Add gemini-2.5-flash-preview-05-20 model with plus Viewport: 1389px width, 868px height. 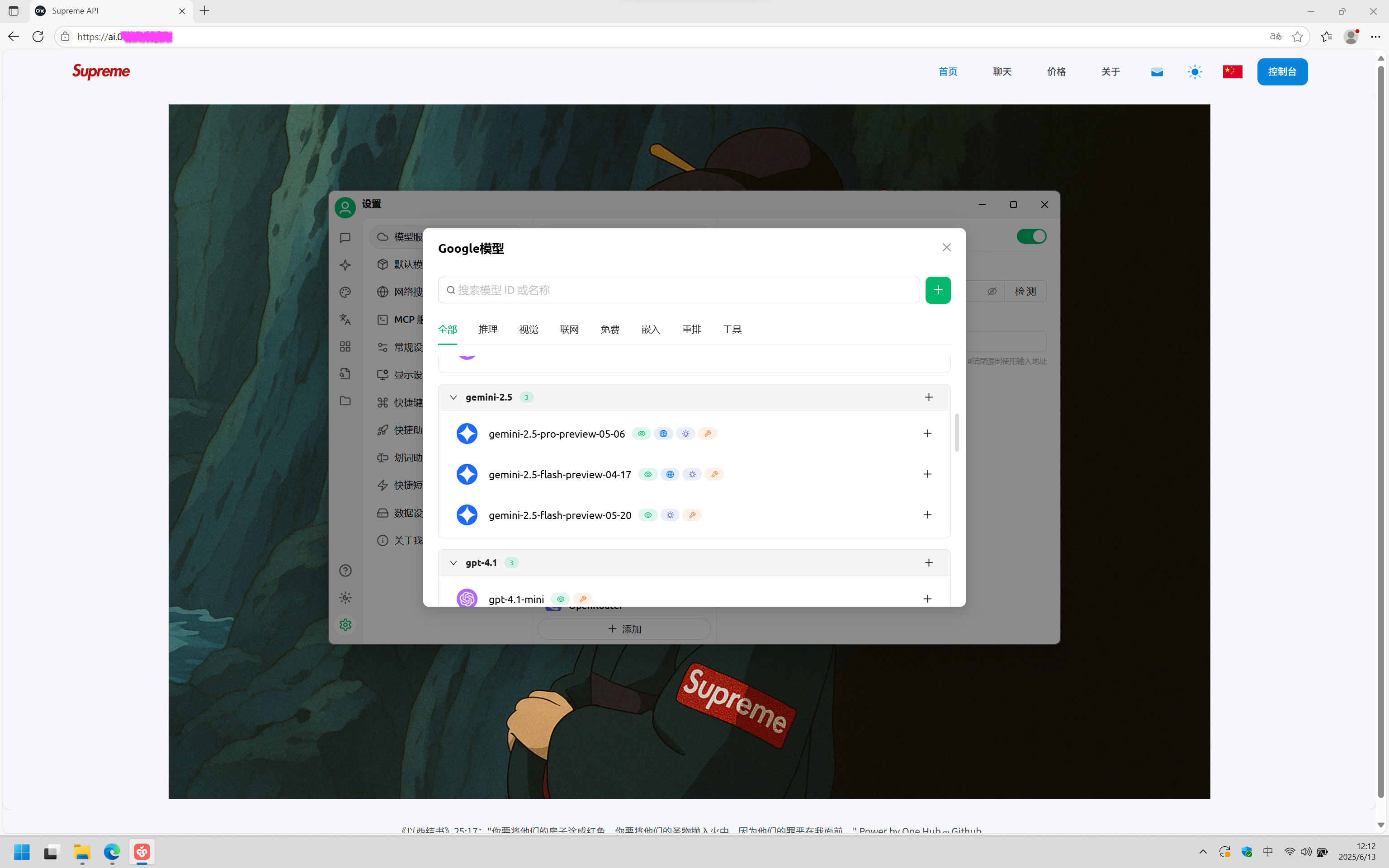coord(927,515)
